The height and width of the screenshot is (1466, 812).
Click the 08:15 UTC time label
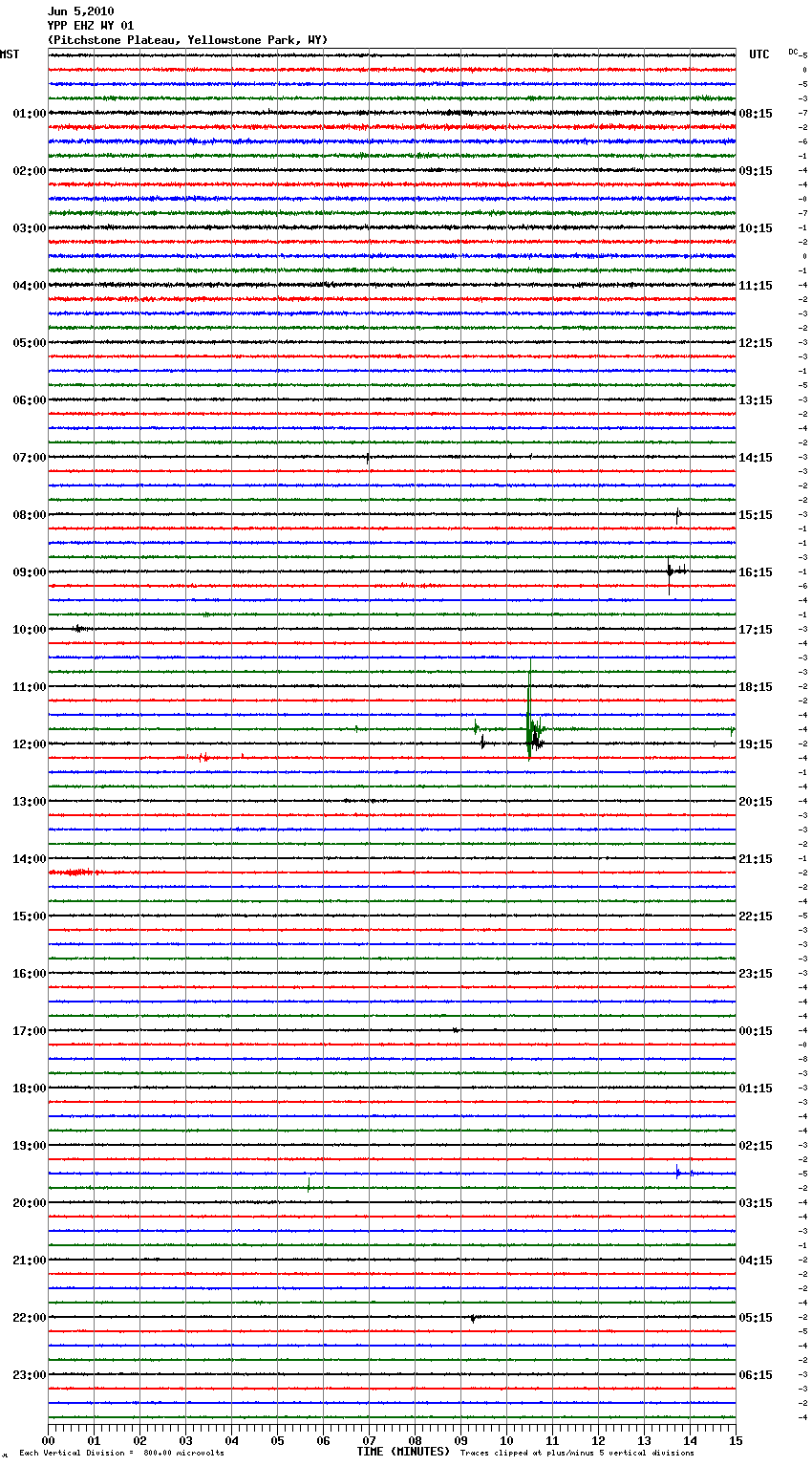tap(756, 114)
